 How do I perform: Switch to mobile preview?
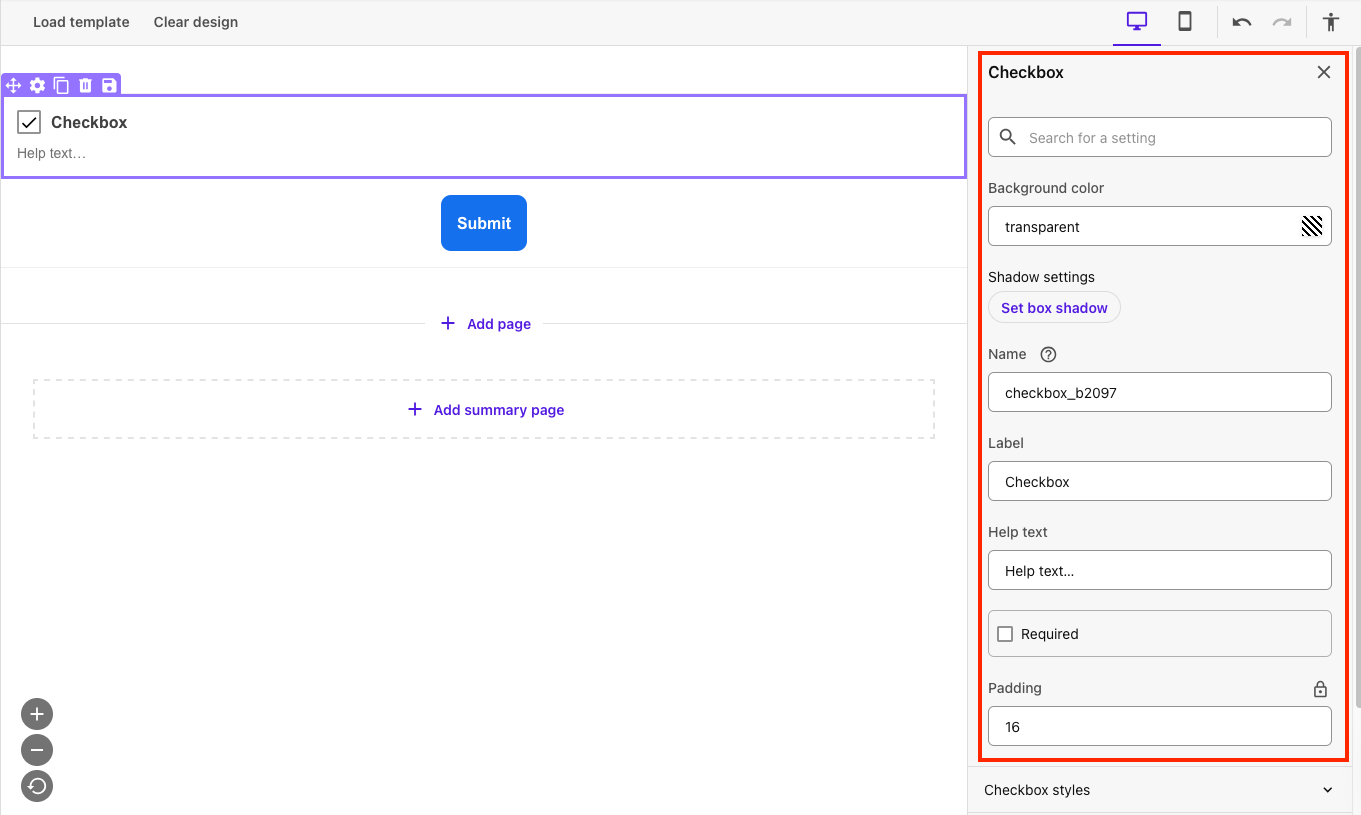tap(1184, 20)
